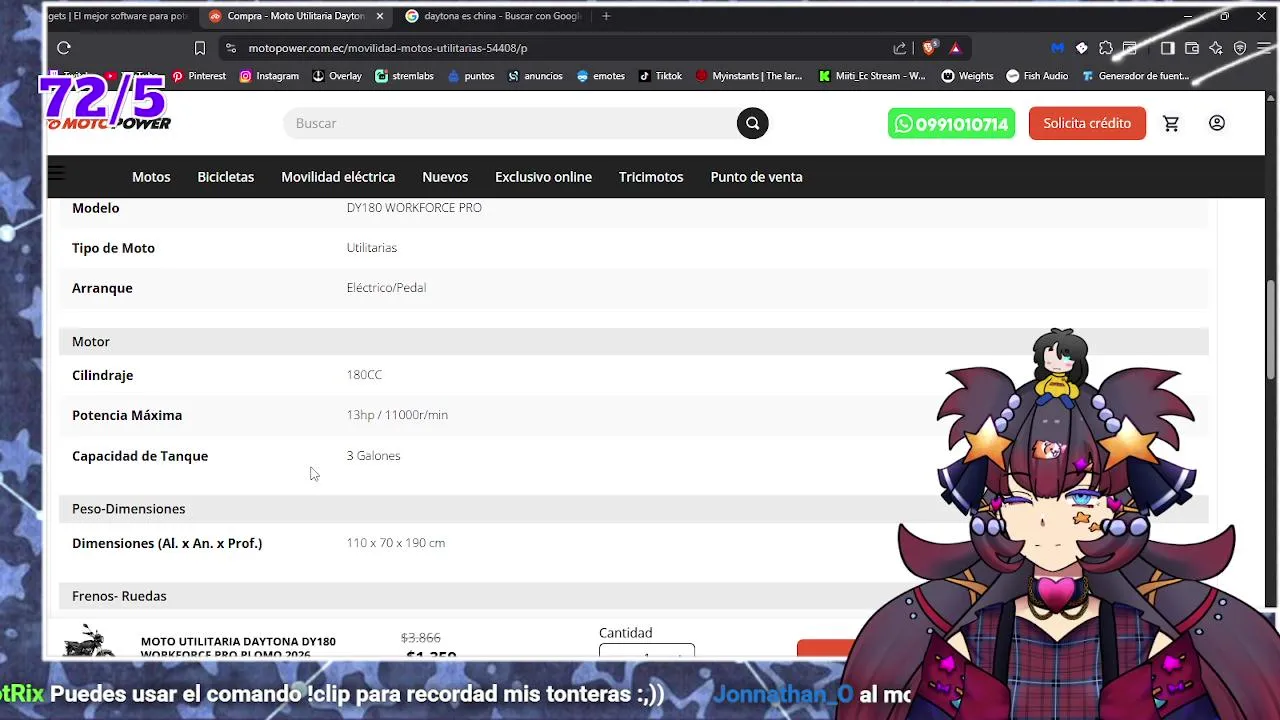
Task: Click the page vertical scrollbar thumb
Action: pyautogui.click(x=1272, y=329)
